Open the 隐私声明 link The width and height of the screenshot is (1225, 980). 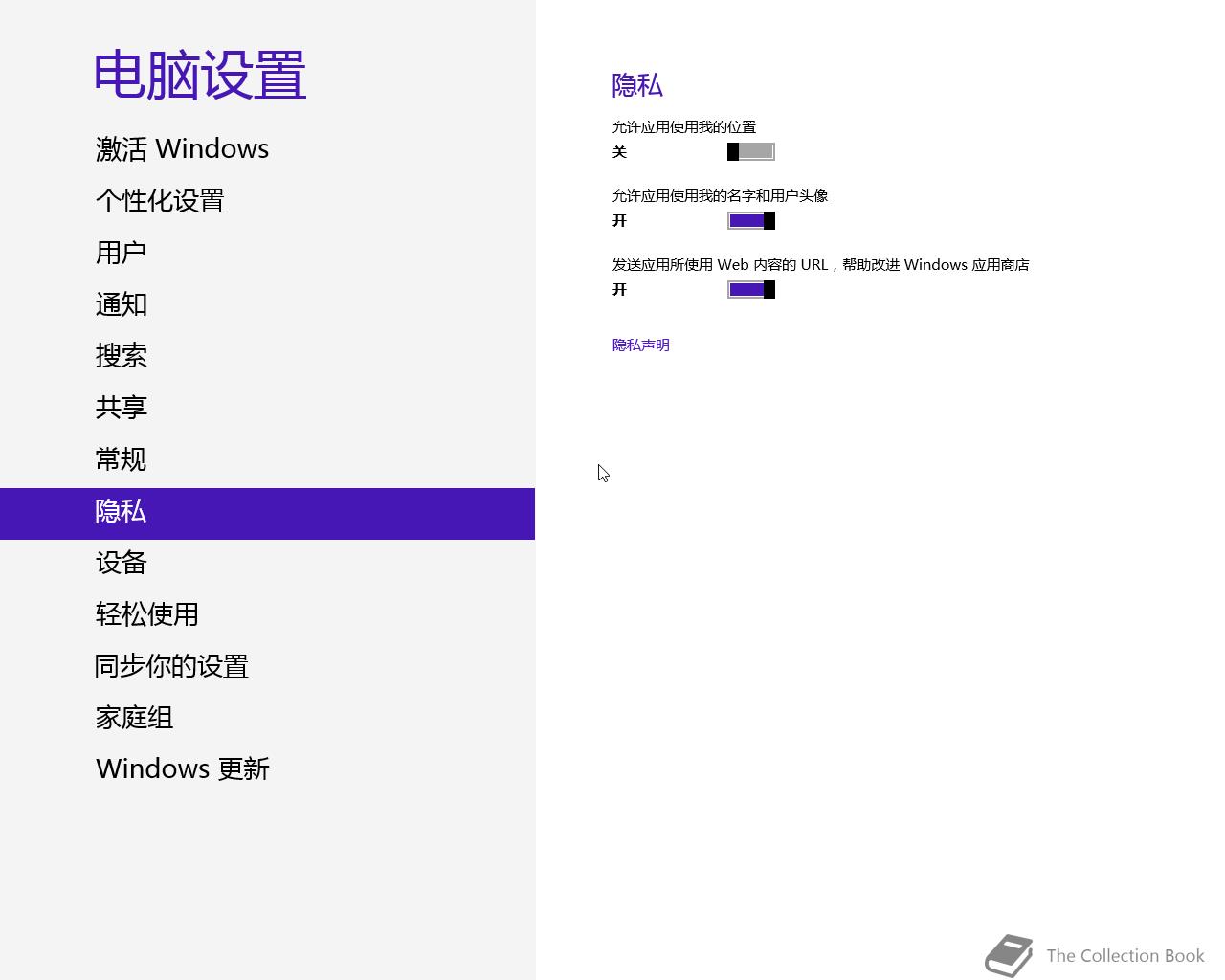point(641,345)
